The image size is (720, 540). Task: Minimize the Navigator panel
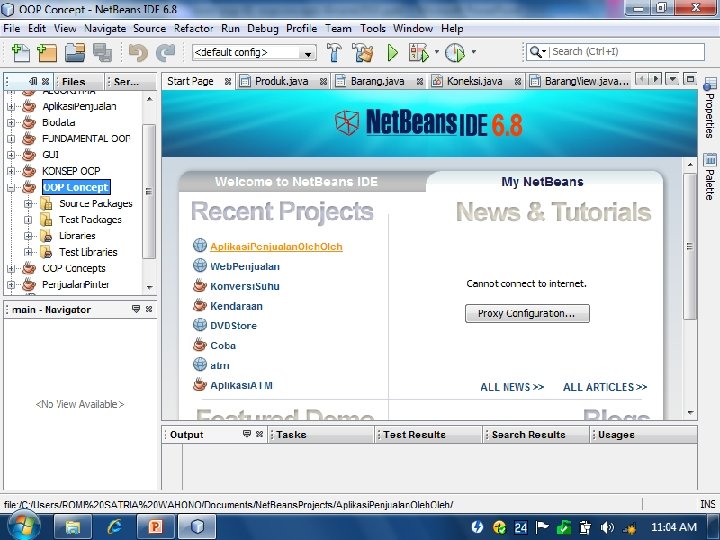click(x=136, y=309)
